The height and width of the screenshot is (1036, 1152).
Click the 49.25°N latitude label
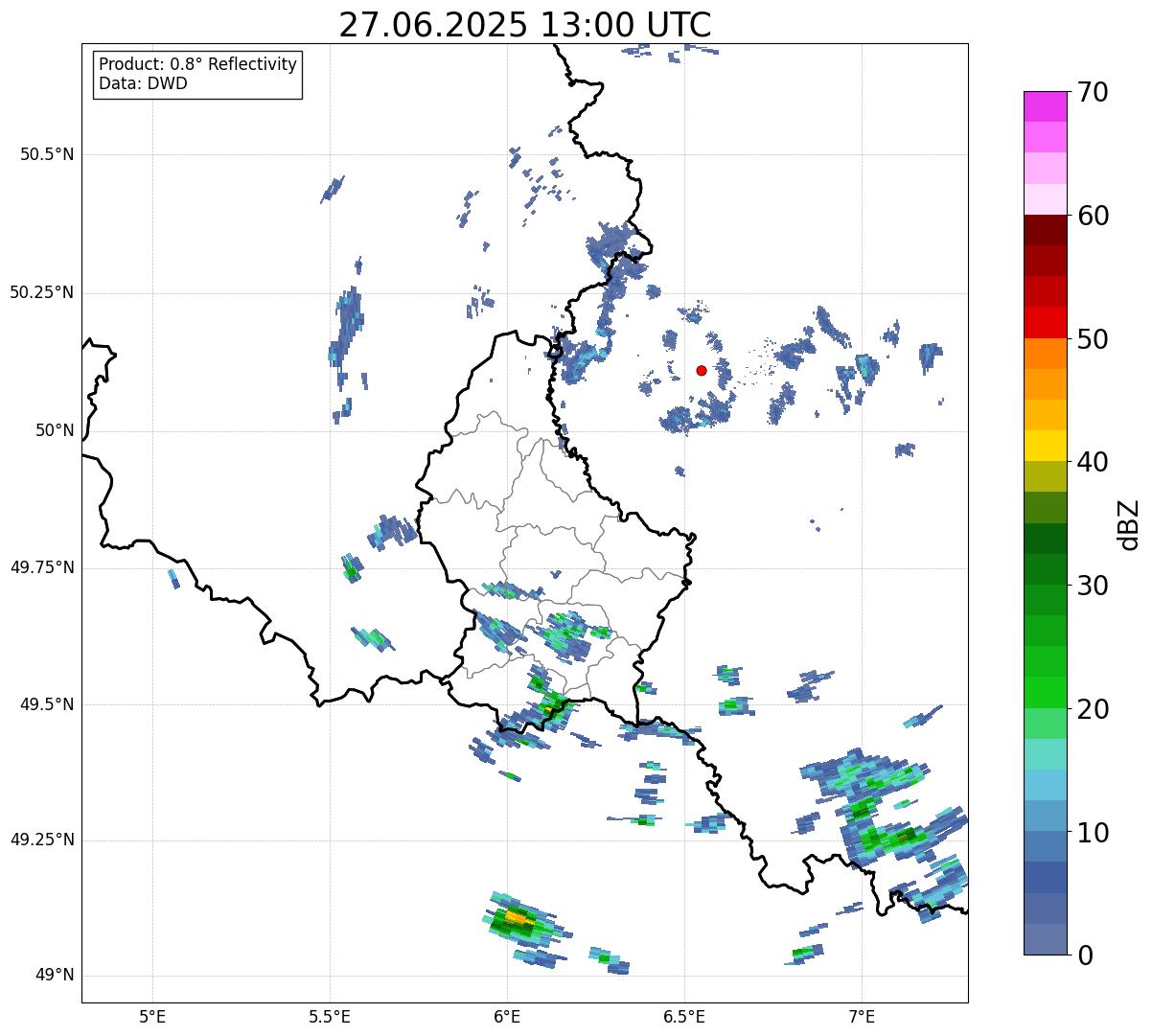point(42,840)
